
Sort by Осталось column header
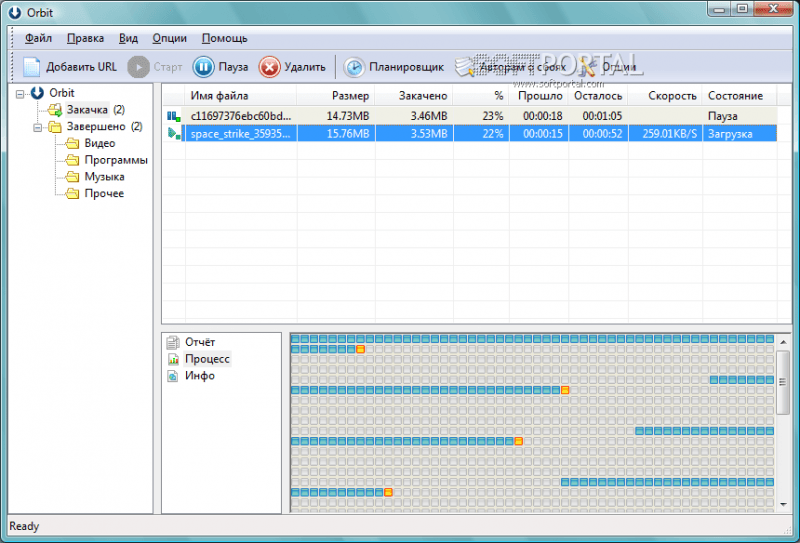coord(598,96)
